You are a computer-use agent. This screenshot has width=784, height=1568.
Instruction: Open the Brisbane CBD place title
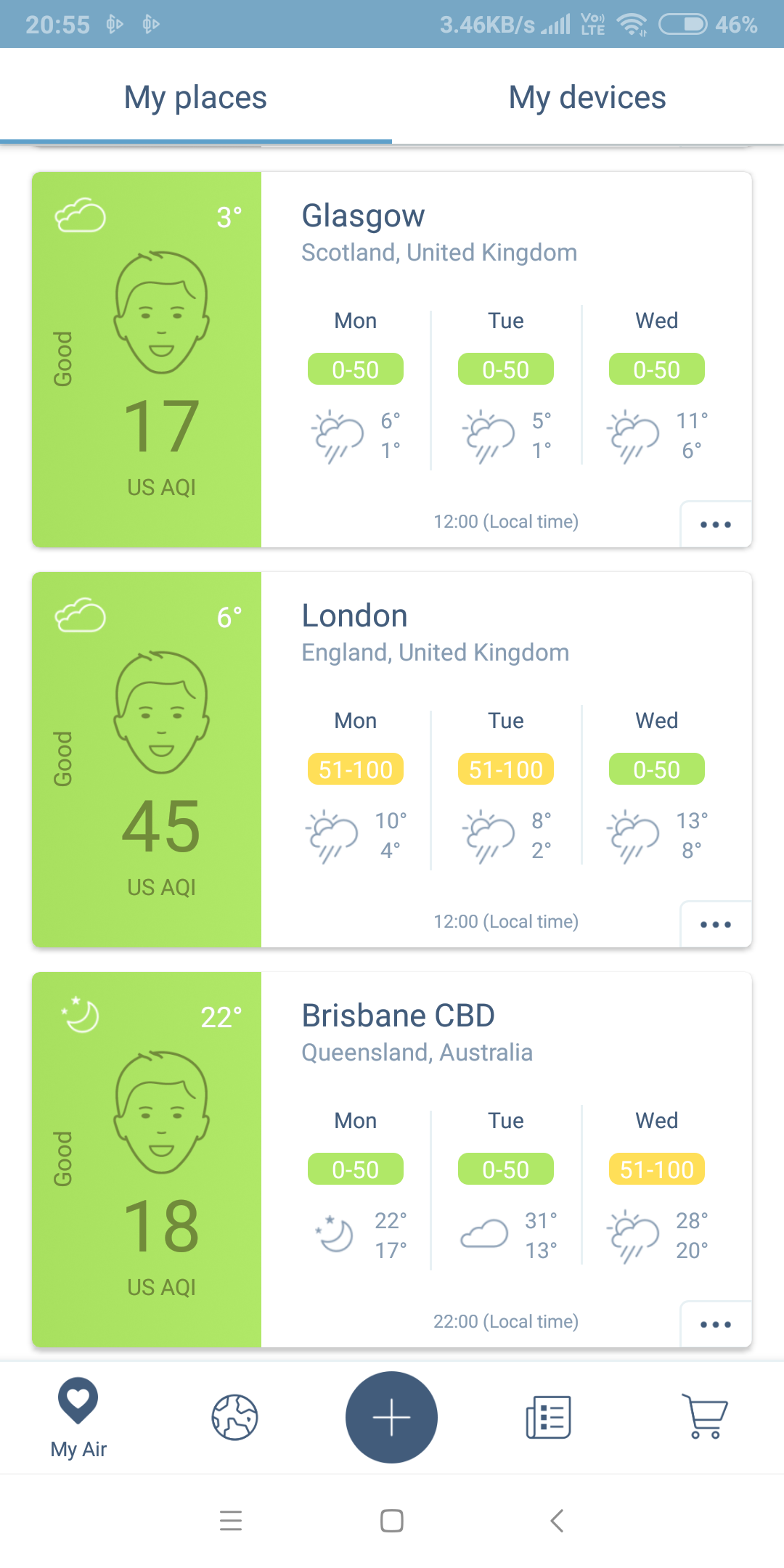[x=398, y=1016]
